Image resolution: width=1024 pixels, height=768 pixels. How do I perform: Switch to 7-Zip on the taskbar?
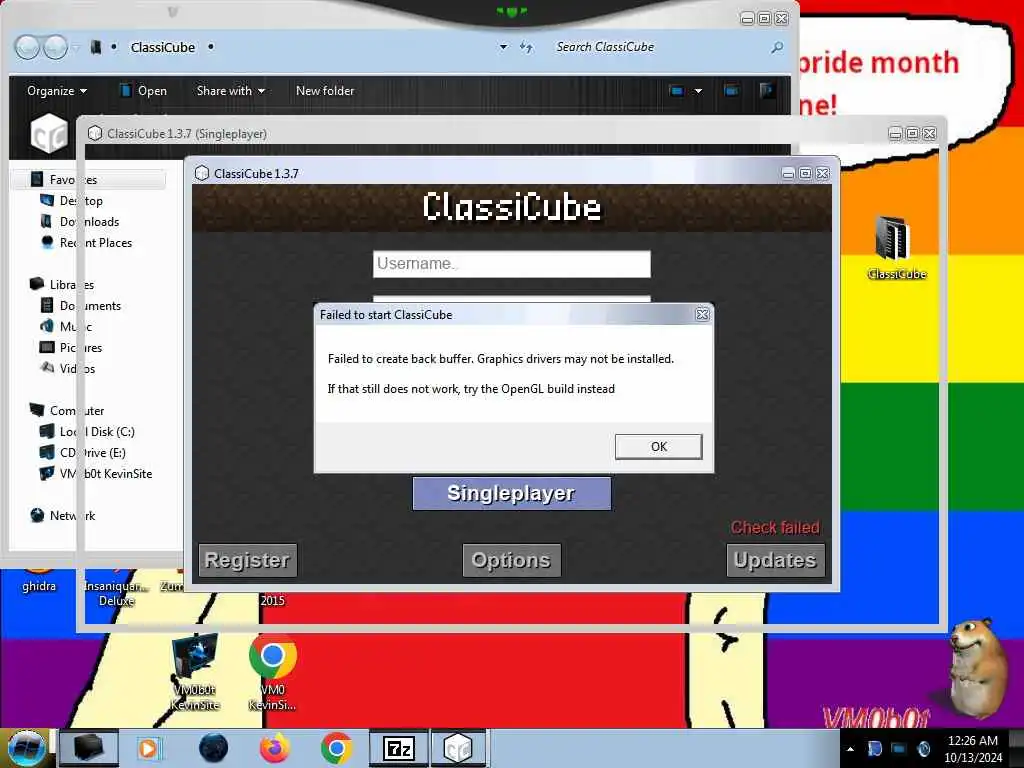(x=398, y=748)
